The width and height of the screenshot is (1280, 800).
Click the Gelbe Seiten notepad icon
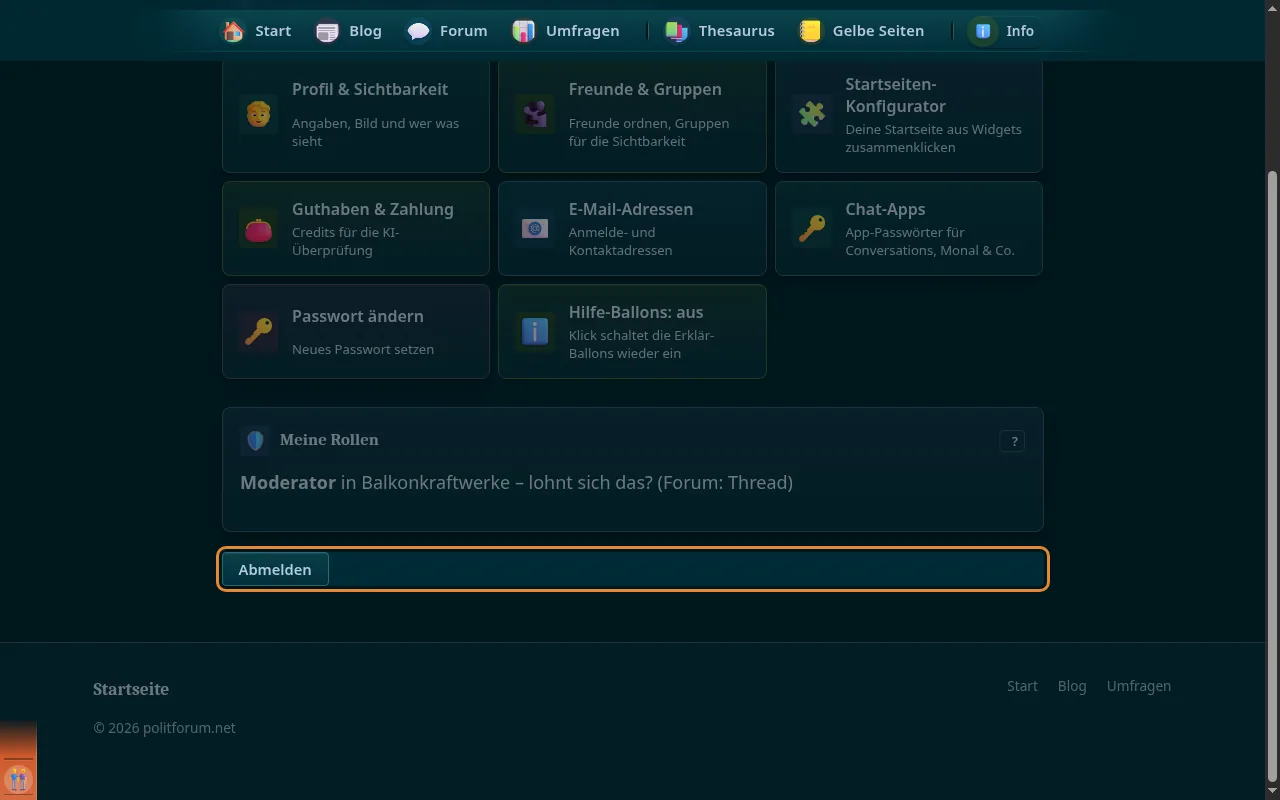tap(810, 31)
